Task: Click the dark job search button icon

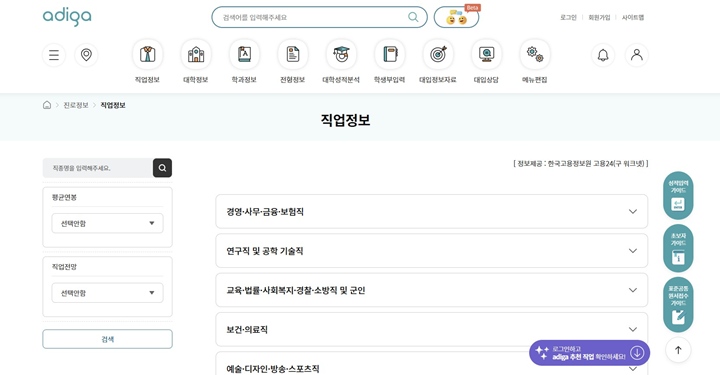Action: 163,168
